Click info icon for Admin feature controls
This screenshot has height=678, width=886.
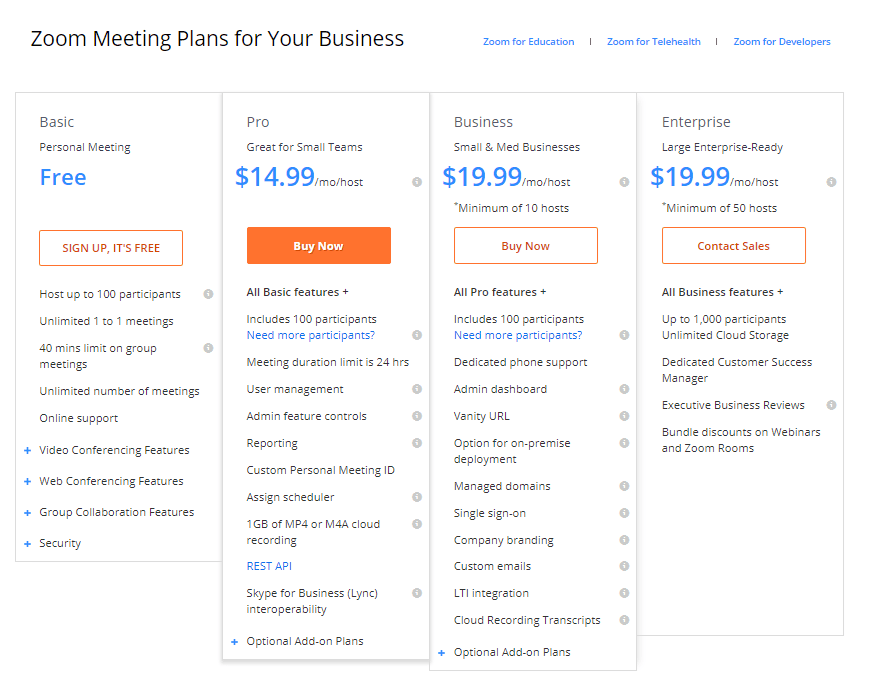pyautogui.click(x=417, y=416)
